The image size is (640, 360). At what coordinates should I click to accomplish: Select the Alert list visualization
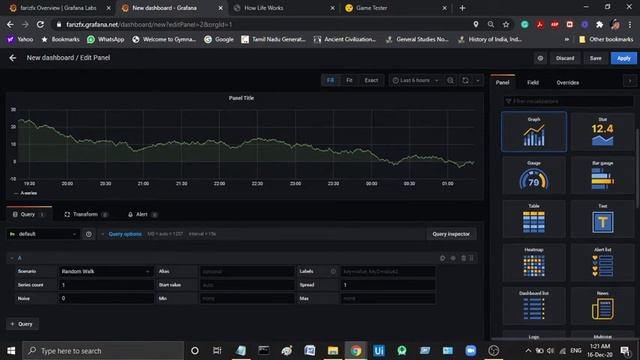point(602,262)
